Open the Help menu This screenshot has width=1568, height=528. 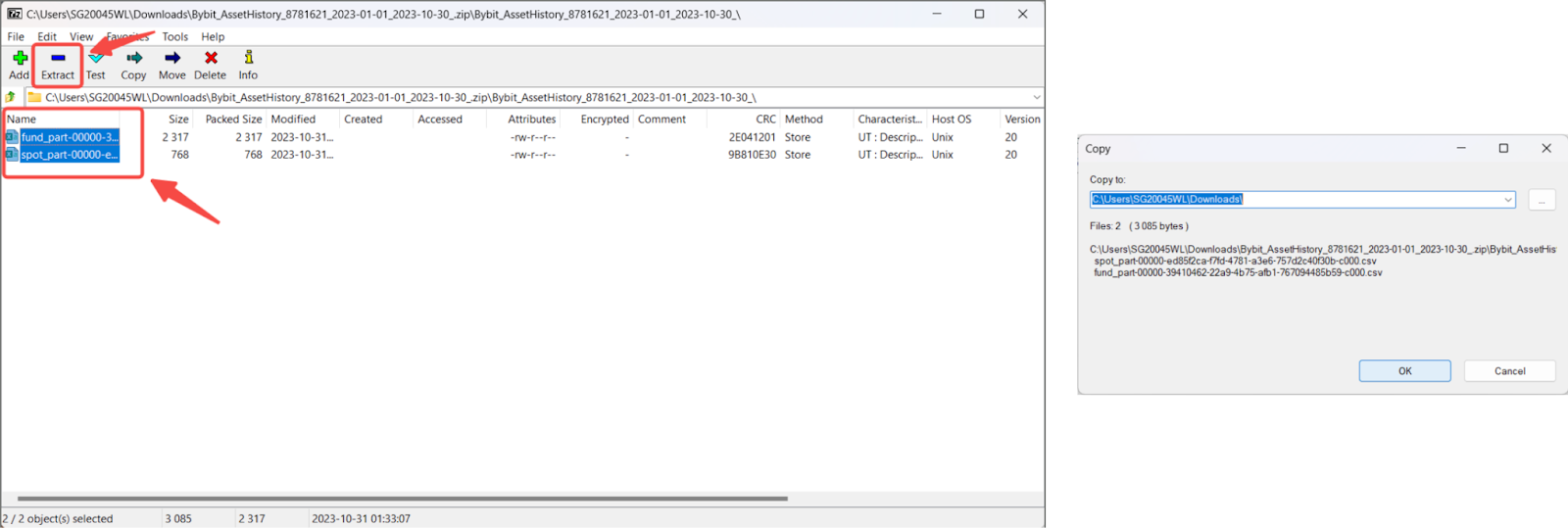[213, 36]
